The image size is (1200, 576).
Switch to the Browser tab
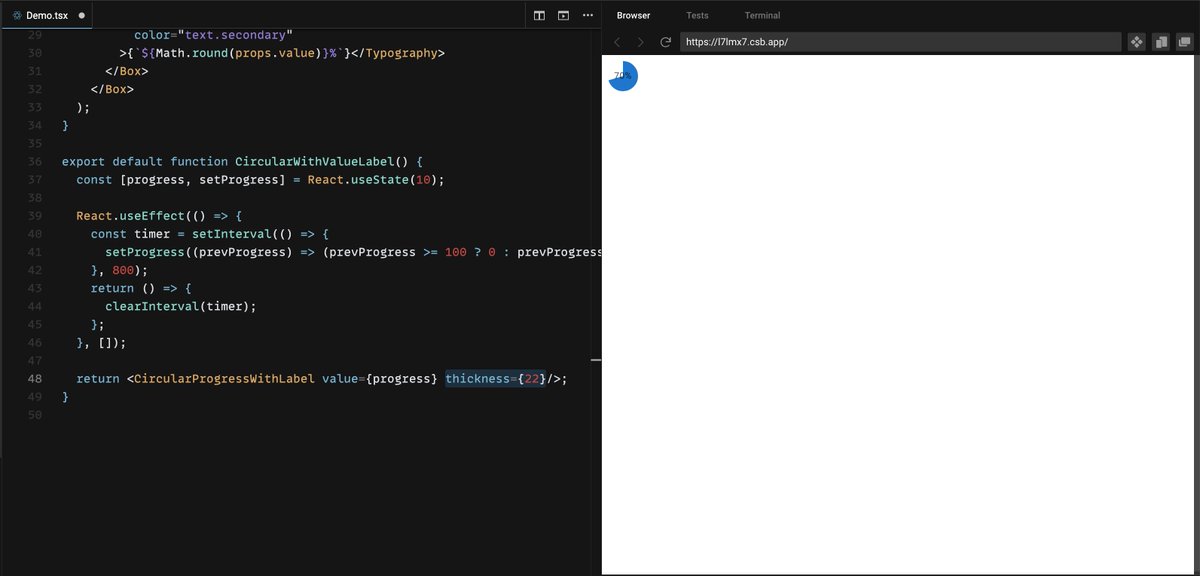click(x=633, y=15)
